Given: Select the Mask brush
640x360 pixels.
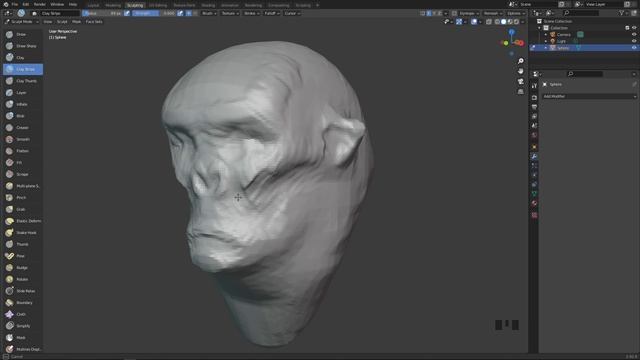Looking at the screenshot, I should pyautogui.click(x=22, y=338).
